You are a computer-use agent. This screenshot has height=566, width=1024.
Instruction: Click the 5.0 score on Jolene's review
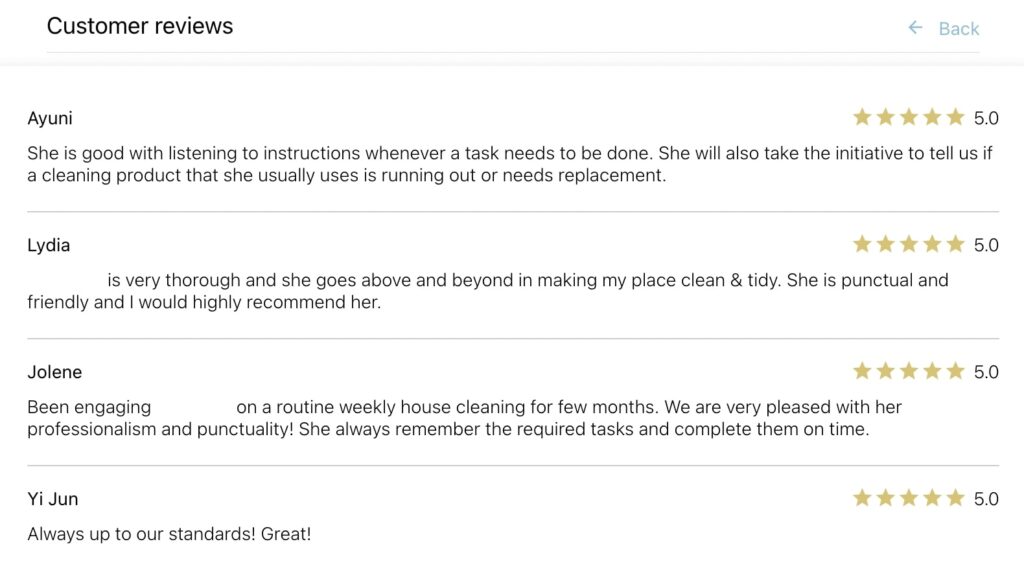[x=986, y=372]
